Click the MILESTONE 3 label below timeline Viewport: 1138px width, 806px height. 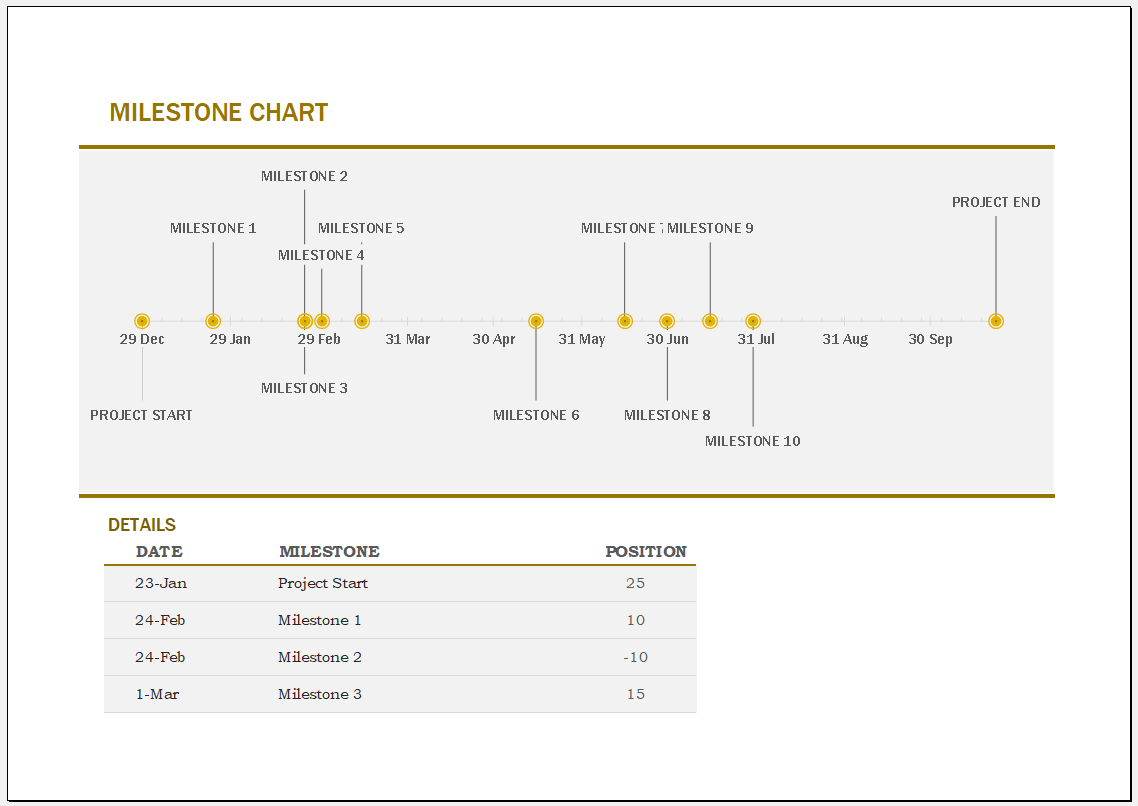coord(304,388)
